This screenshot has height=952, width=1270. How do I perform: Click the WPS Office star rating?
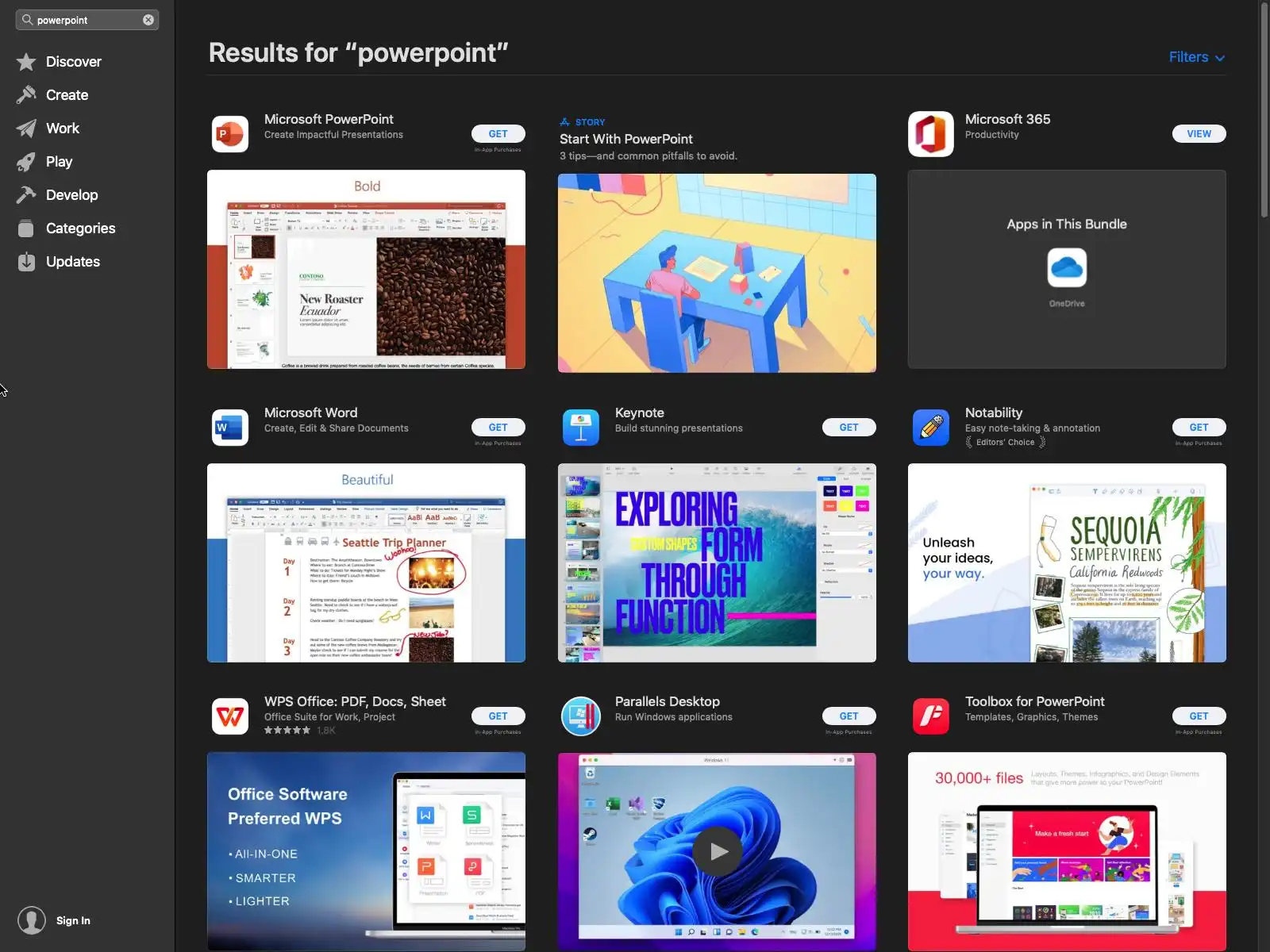point(287,731)
